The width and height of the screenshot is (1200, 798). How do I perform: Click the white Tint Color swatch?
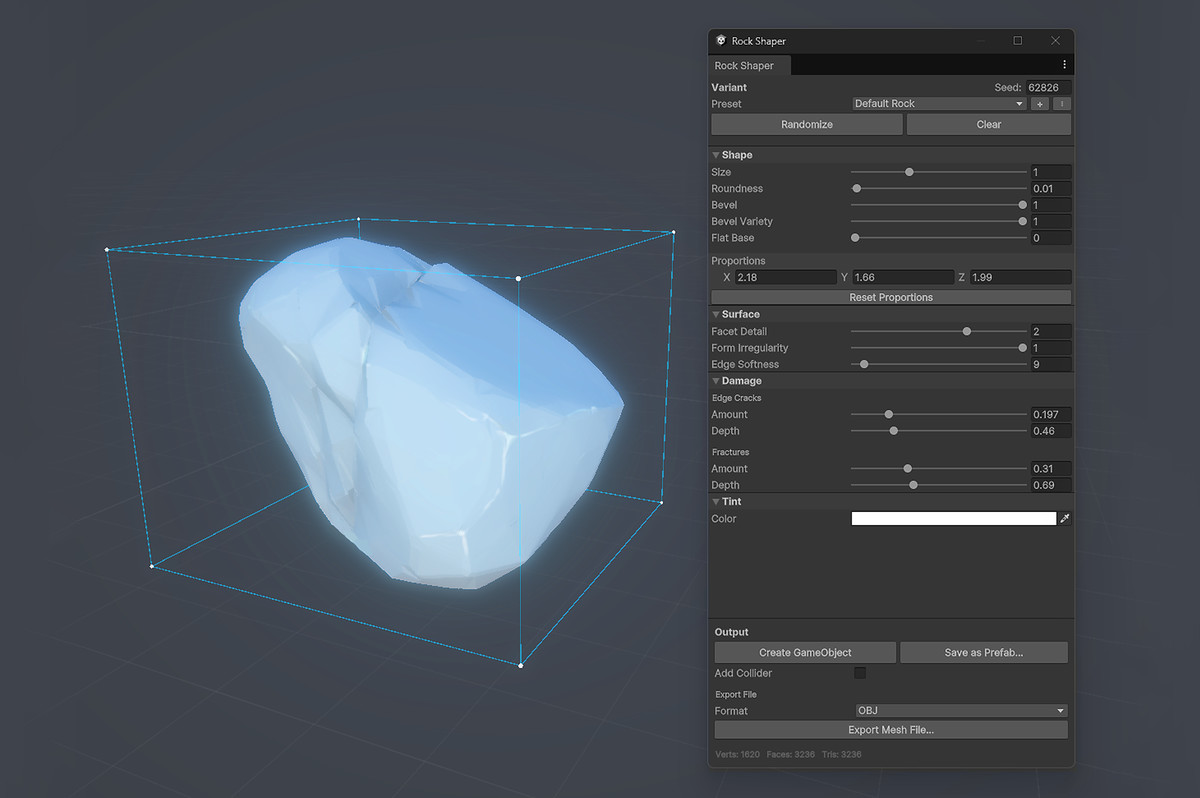pos(954,519)
